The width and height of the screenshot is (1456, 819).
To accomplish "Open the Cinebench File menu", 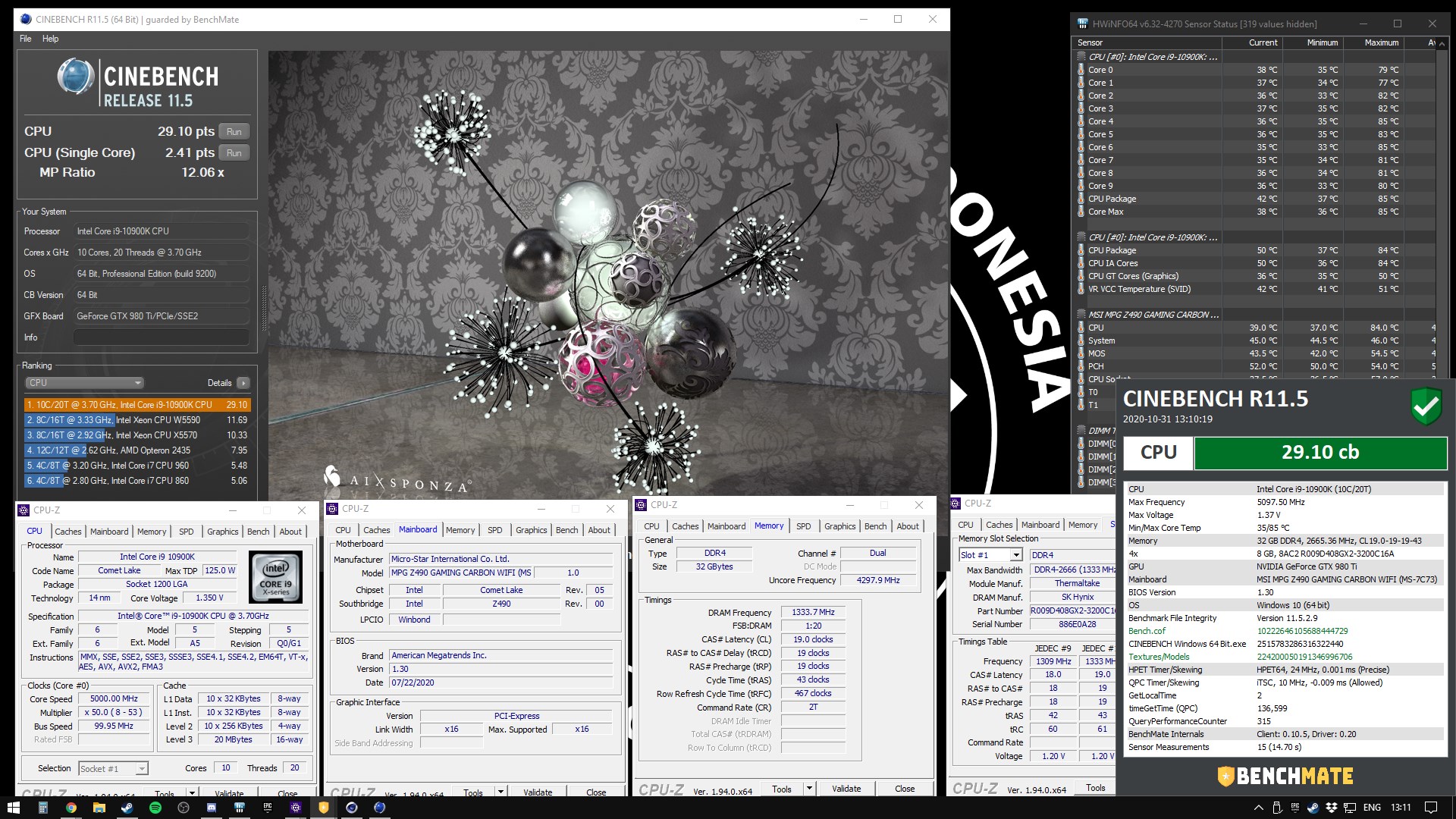I will (26, 39).
